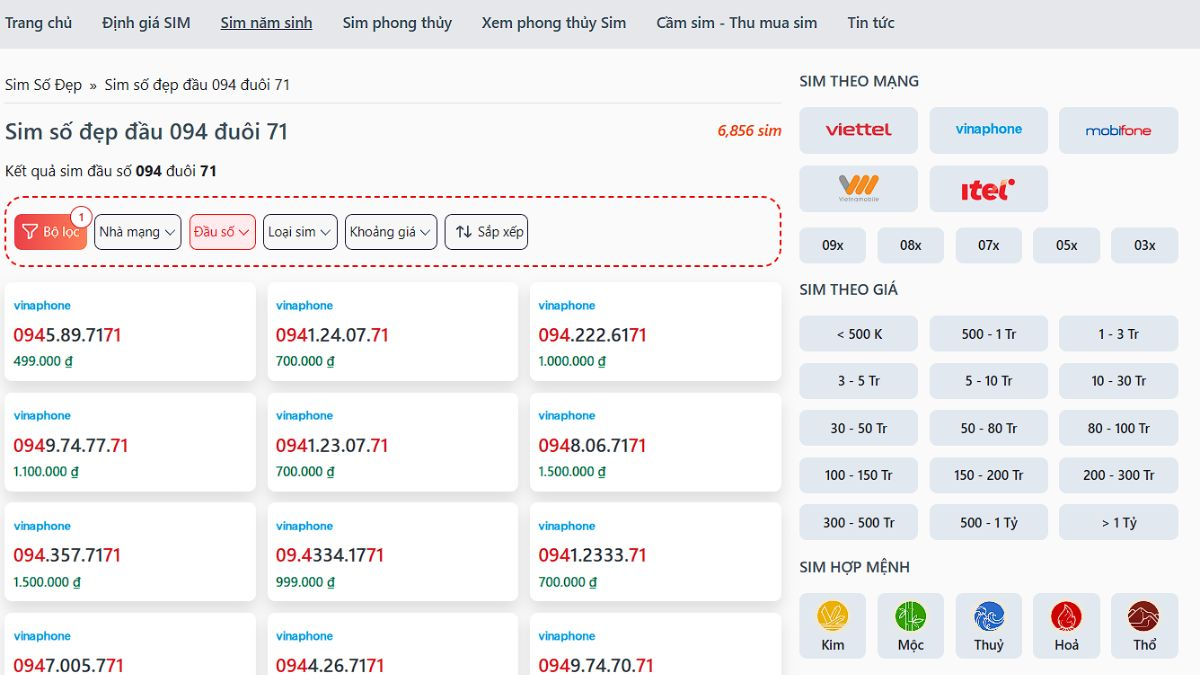This screenshot has width=1200, height=675.
Task: Select the Viettel network logo
Action: (x=858, y=130)
